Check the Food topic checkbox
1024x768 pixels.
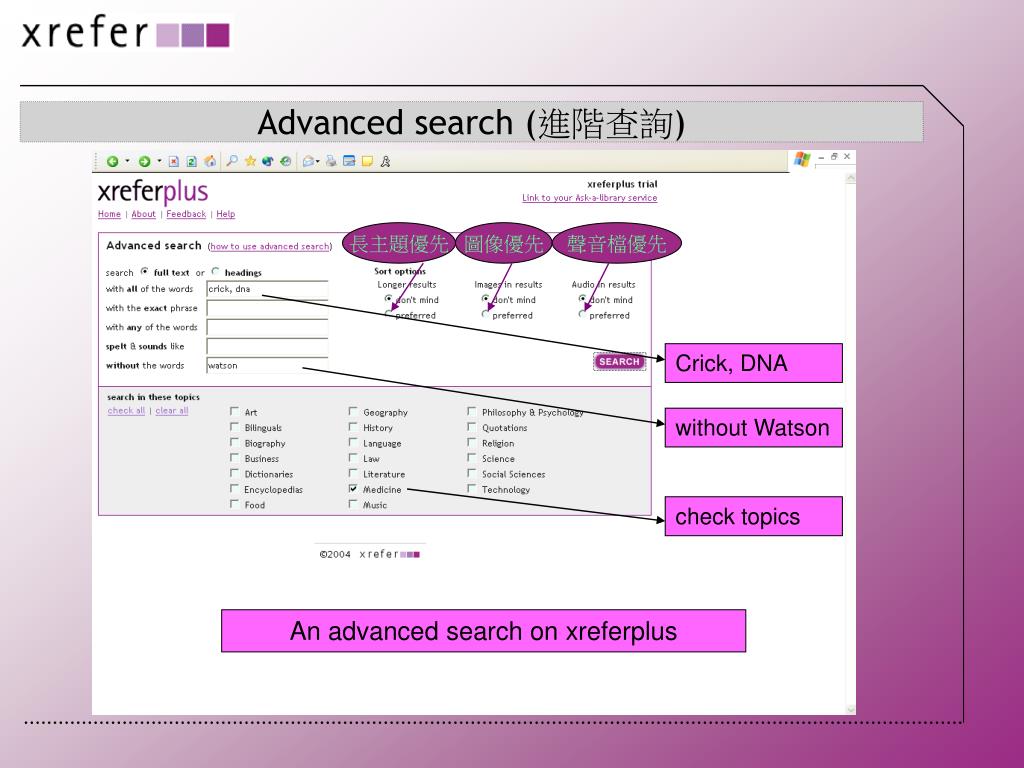[x=234, y=504]
